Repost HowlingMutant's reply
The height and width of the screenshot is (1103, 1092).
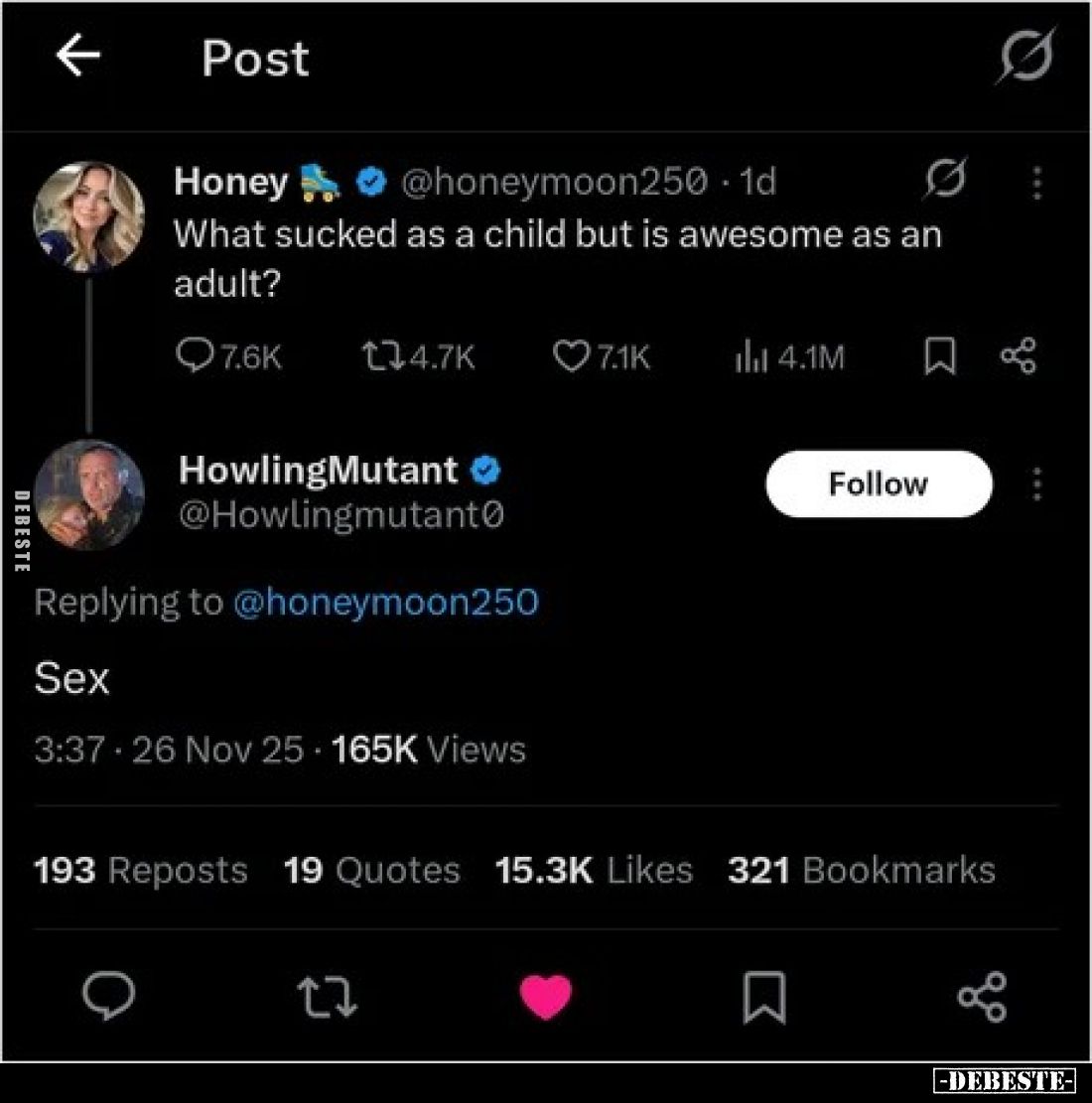pos(328,997)
